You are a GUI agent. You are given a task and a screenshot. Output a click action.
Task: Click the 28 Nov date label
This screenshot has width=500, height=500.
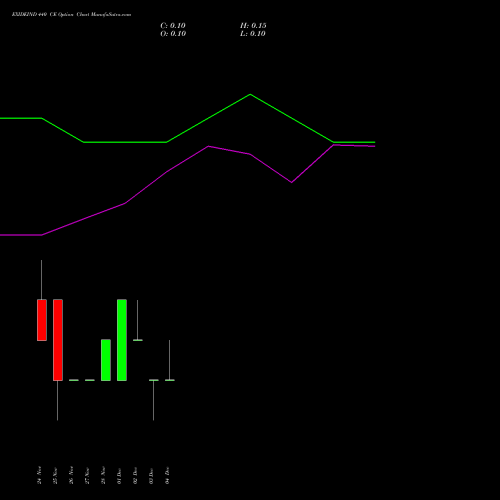(103, 475)
